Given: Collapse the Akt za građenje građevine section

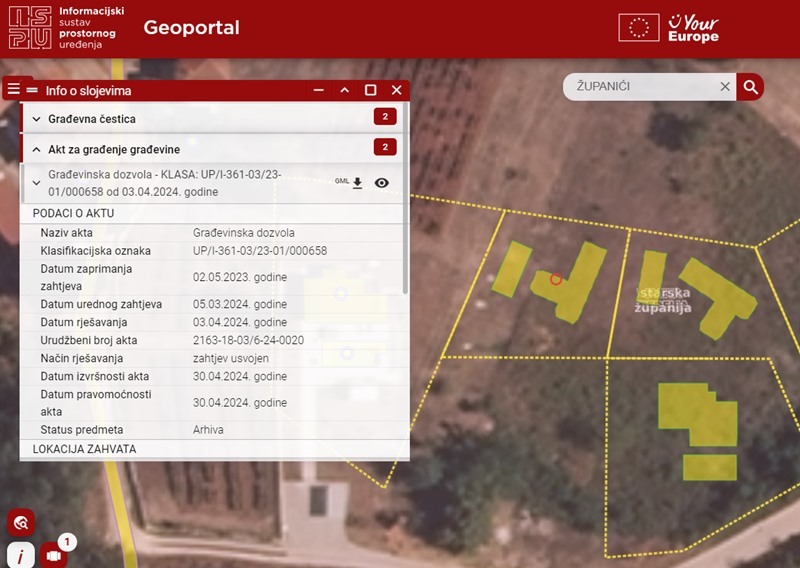Looking at the screenshot, I should click(37, 149).
